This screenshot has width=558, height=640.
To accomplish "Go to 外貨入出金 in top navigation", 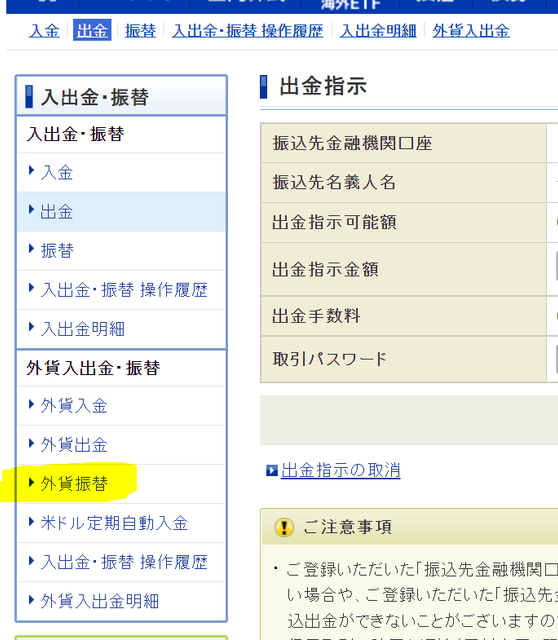I will point(471,31).
